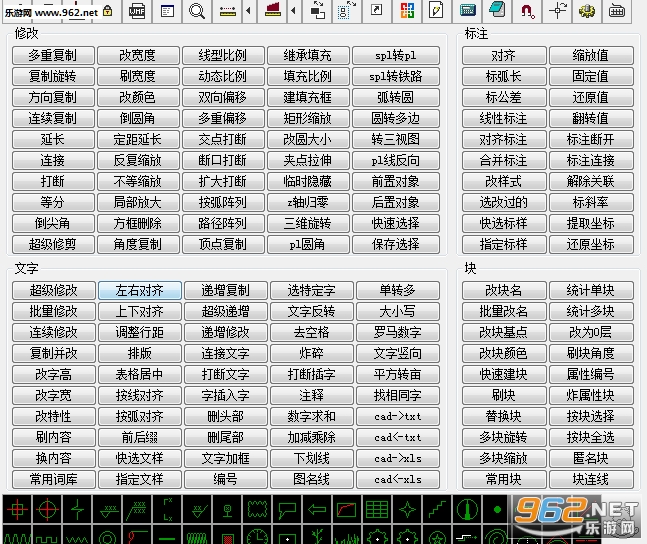Click the cad->xls button

398,459
